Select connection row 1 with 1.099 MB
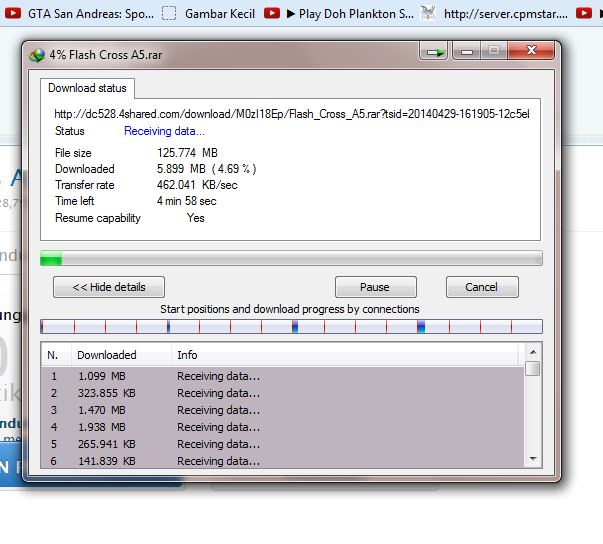This screenshot has width=603, height=544. coord(283,376)
